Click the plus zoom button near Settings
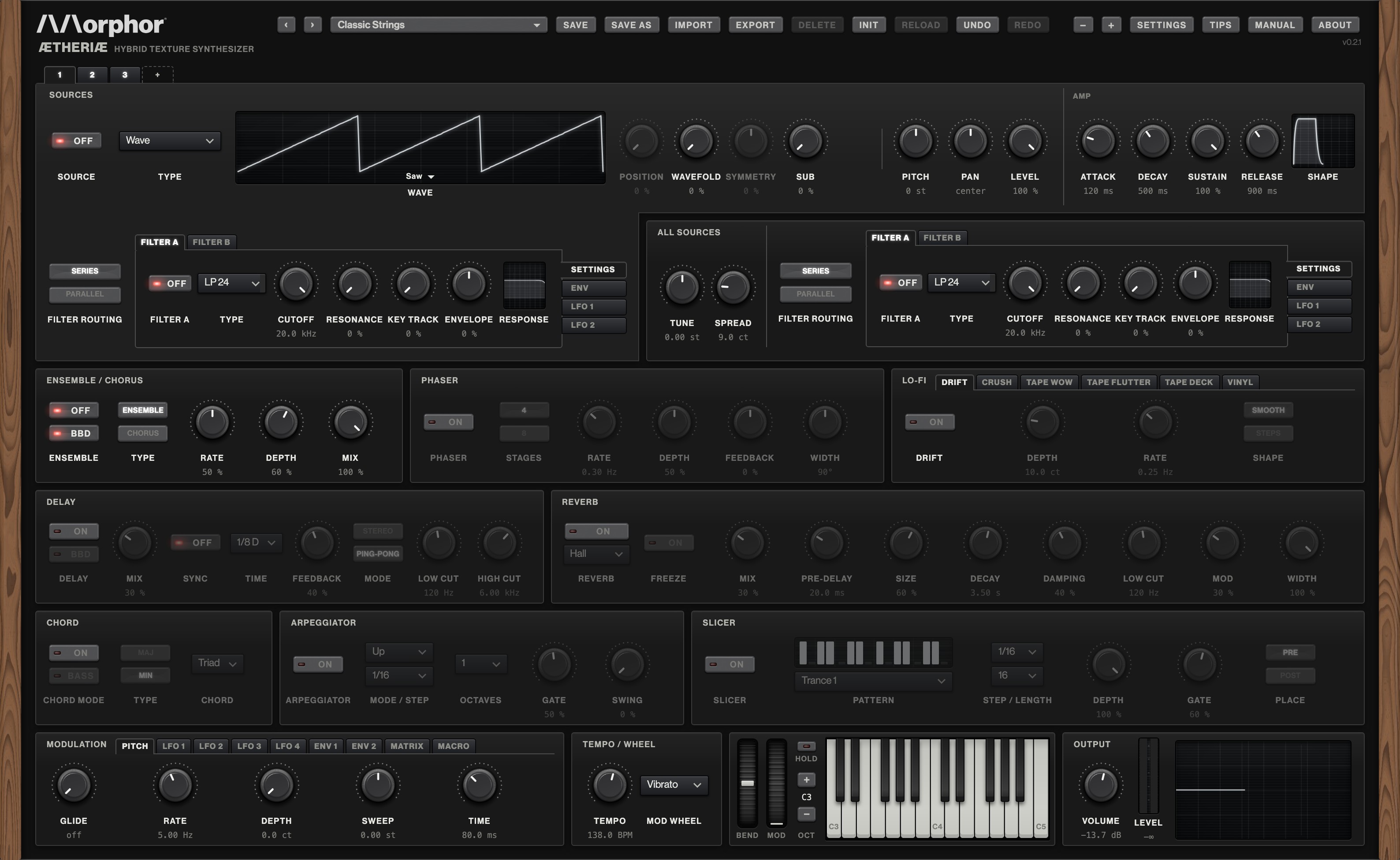The width and height of the screenshot is (1400, 860). (1110, 25)
